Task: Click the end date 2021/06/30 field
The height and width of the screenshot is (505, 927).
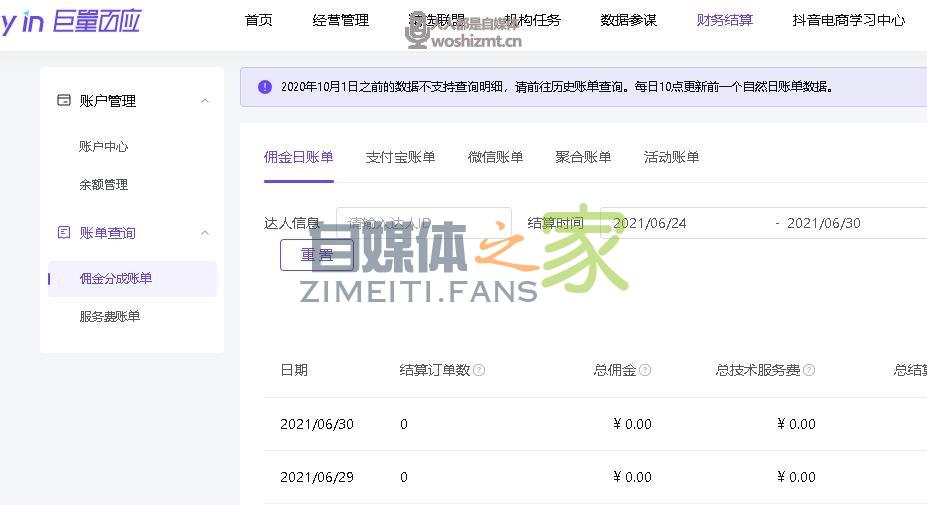Action: [840, 223]
